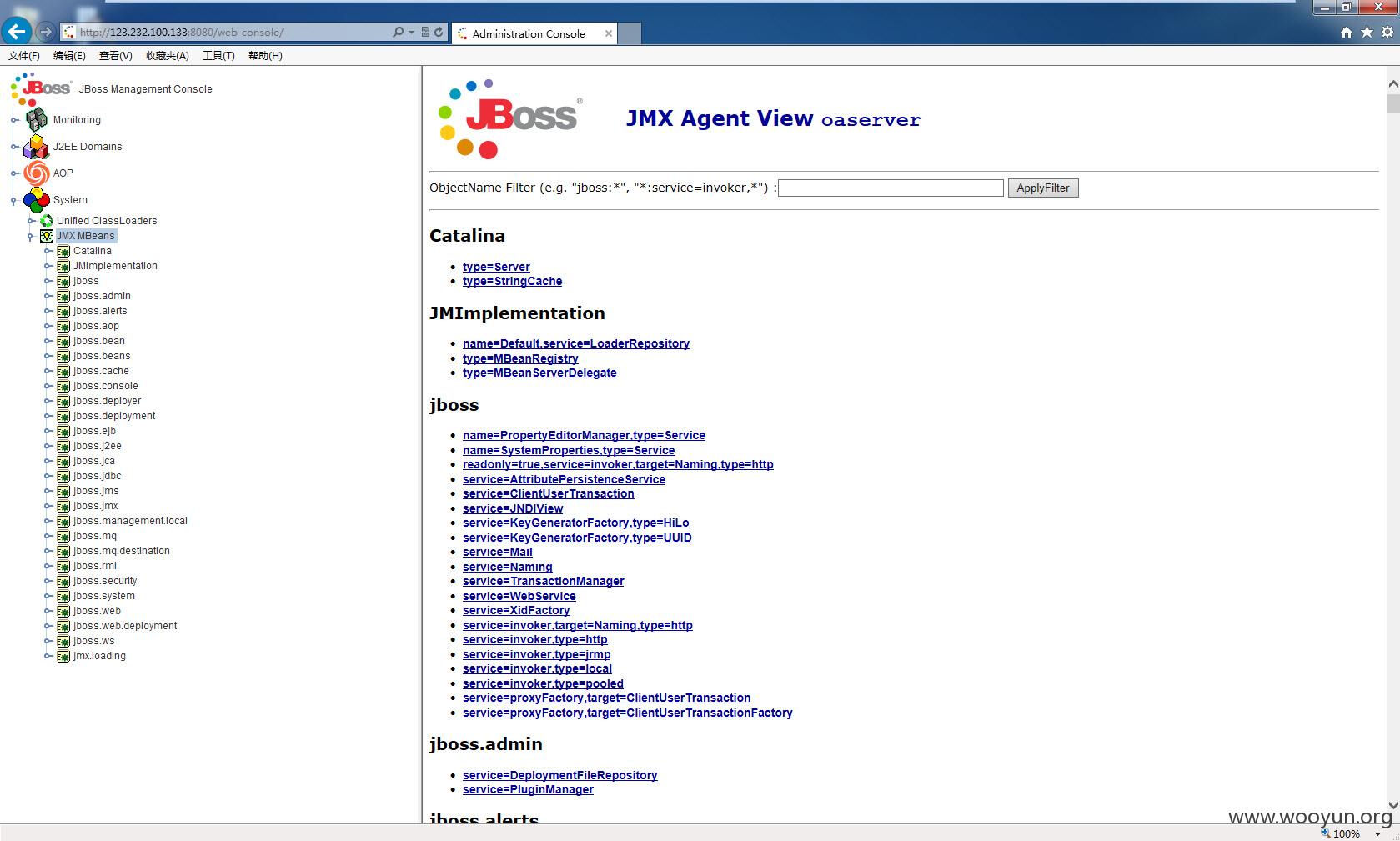Click the jboss.security domain icon

pos(63,581)
